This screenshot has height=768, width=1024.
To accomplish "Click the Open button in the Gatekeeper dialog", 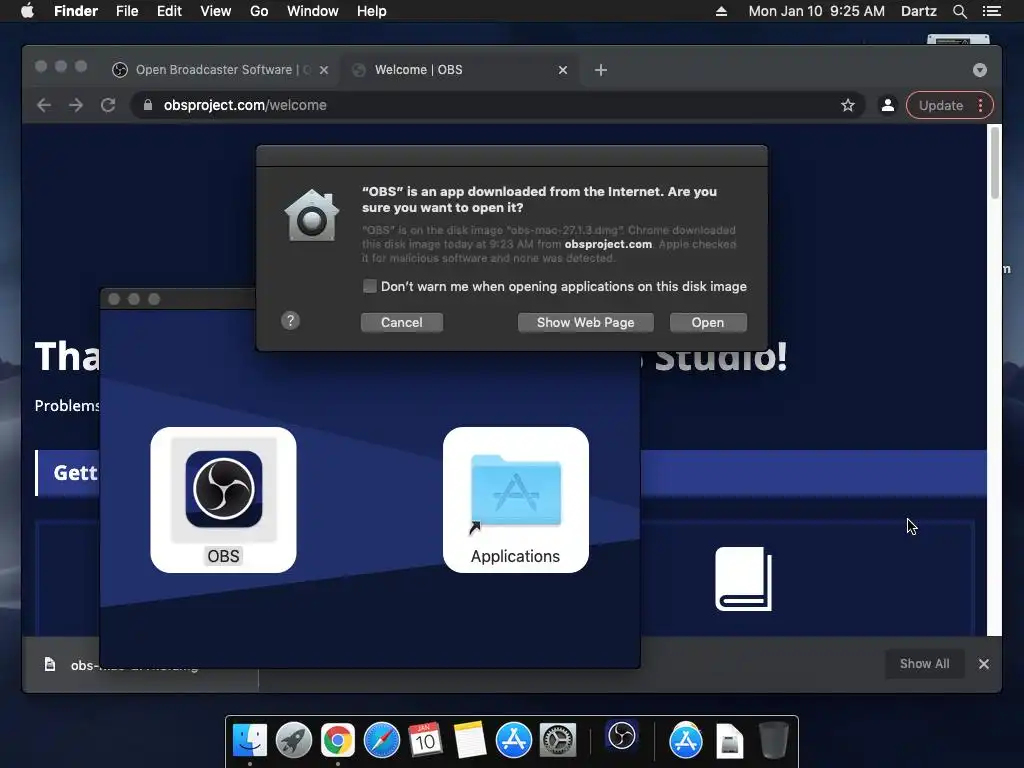I will pyautogui.click(x=708, y=323).
